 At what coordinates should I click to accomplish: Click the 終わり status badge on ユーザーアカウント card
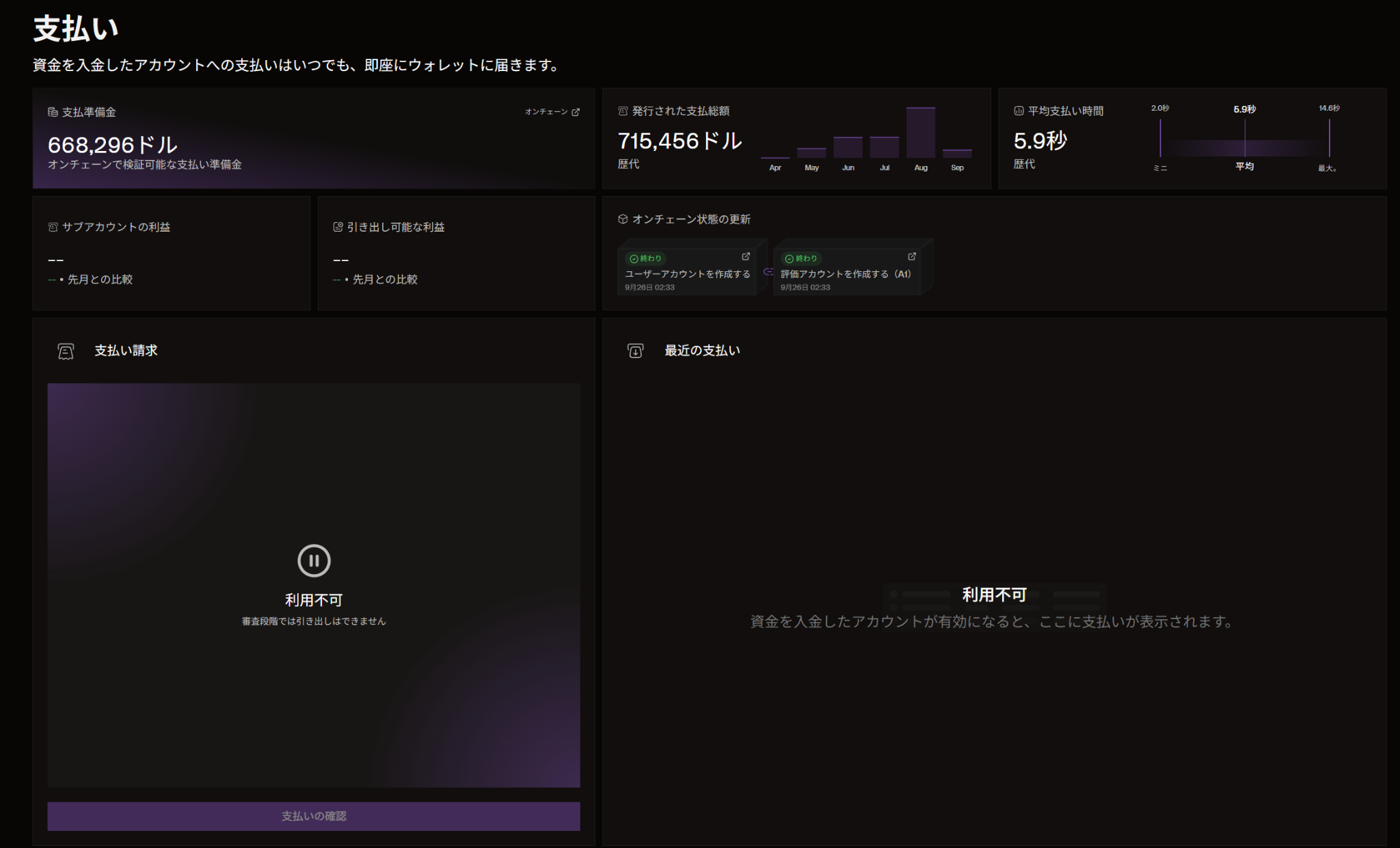point(646,258)
